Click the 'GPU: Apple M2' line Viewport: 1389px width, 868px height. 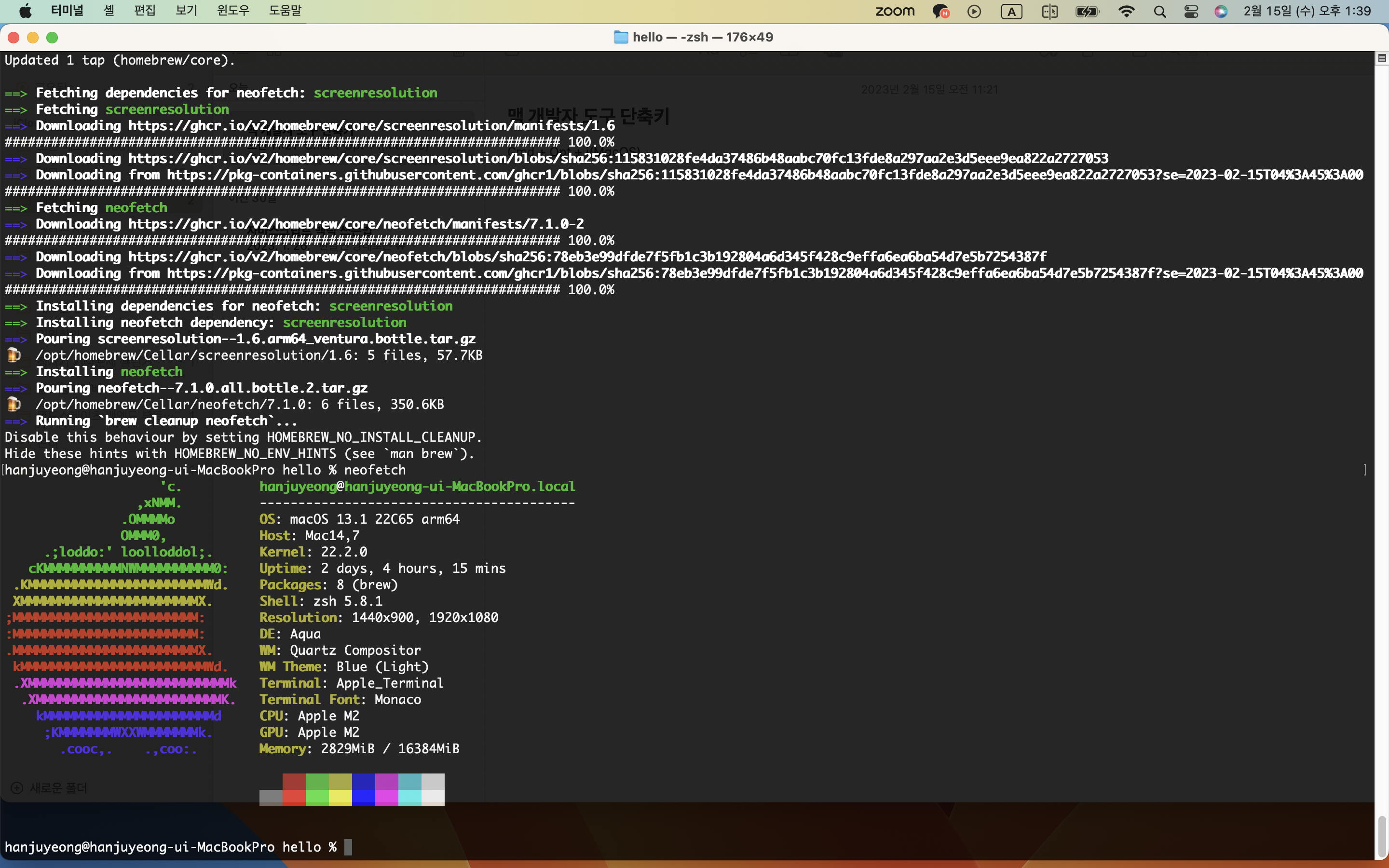click(309, 732)
